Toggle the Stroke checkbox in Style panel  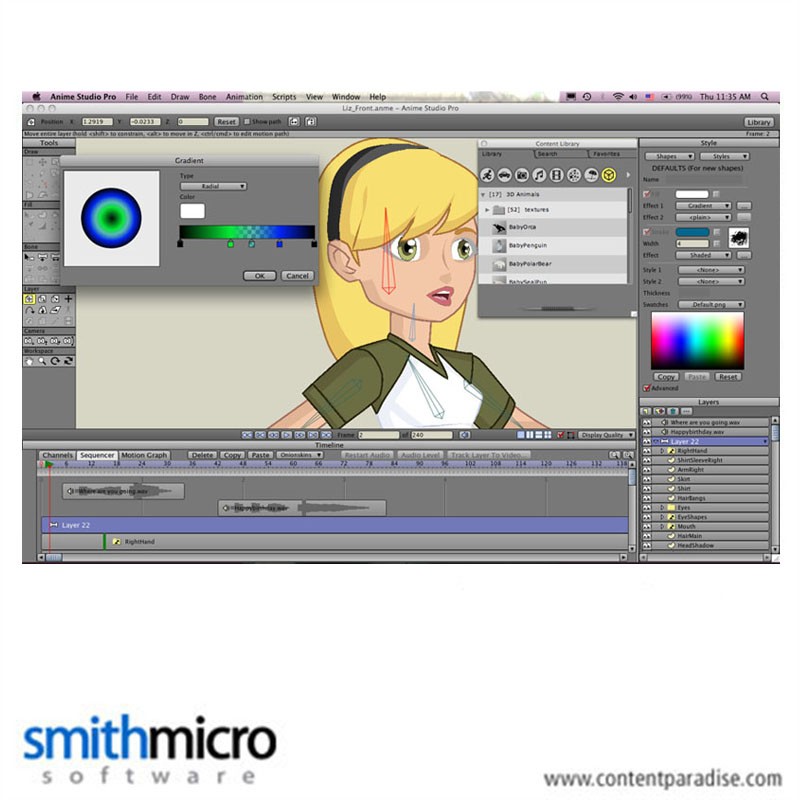647,232
